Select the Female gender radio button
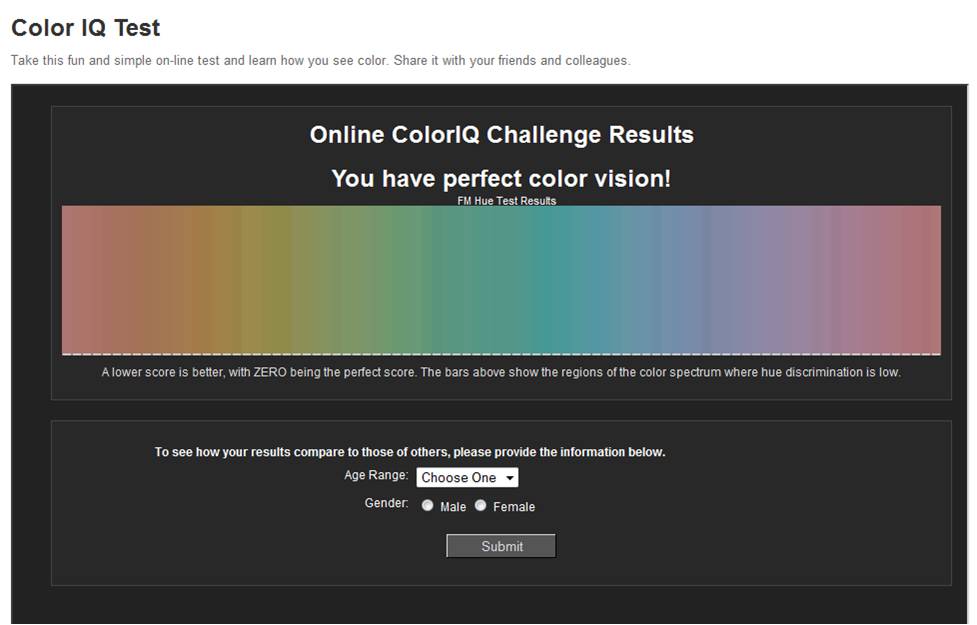Viewport: 977px width, 625px height. tap(481, 506)
